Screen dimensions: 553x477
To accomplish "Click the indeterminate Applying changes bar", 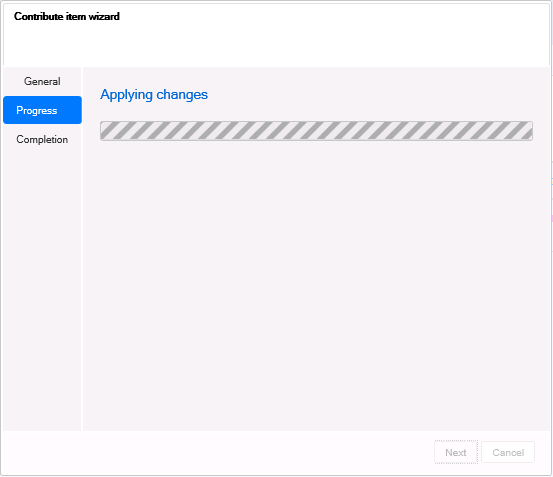I will pos(316,131).
